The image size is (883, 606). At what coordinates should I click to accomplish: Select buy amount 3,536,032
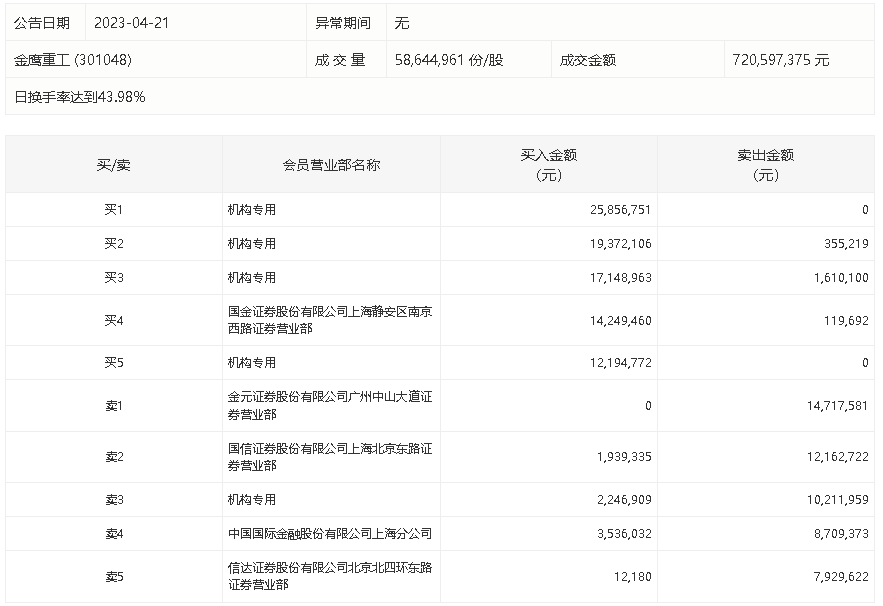(625, 533)
